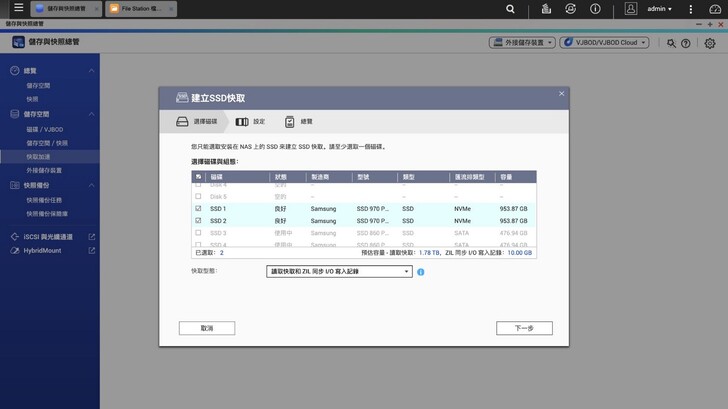Uncheck the SSD 2 checkbox
The image size is (728, 409).
coord(198,221)
